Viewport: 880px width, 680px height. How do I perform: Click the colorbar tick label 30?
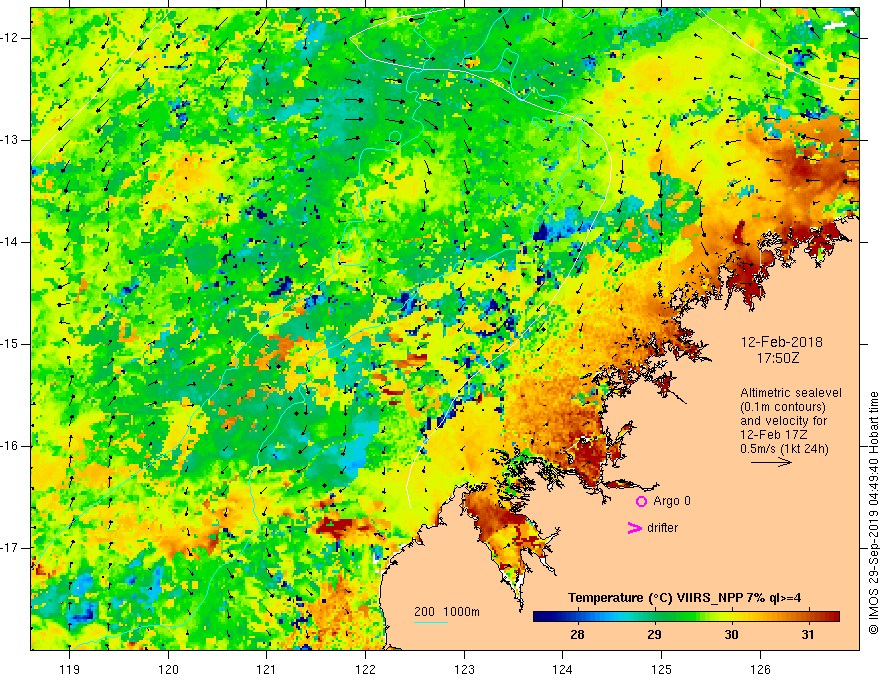click(x=731, y=635)
